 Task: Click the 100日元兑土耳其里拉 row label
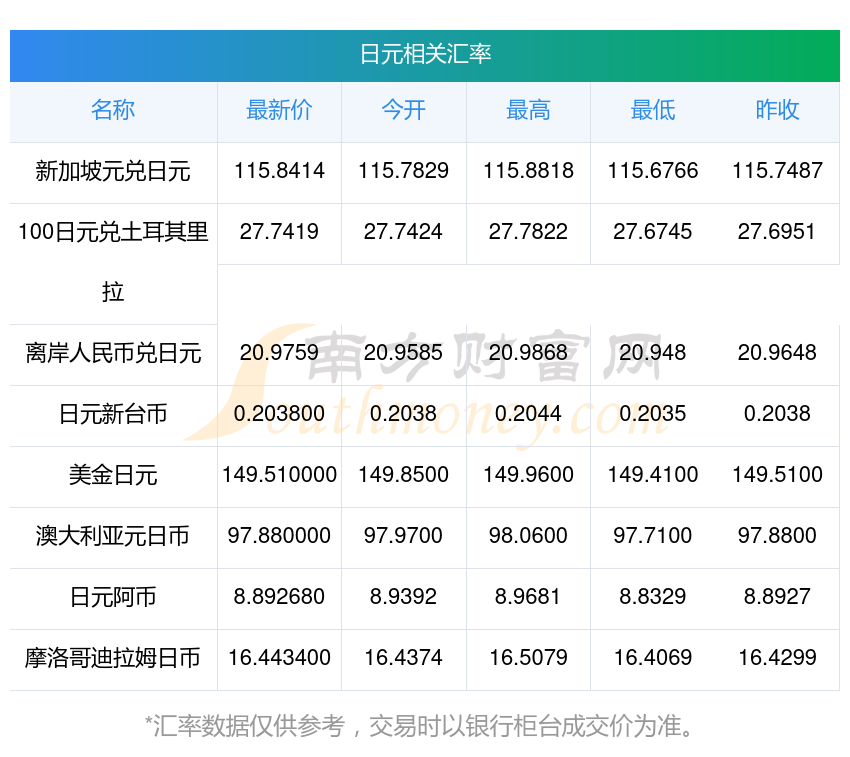(113, 233)
